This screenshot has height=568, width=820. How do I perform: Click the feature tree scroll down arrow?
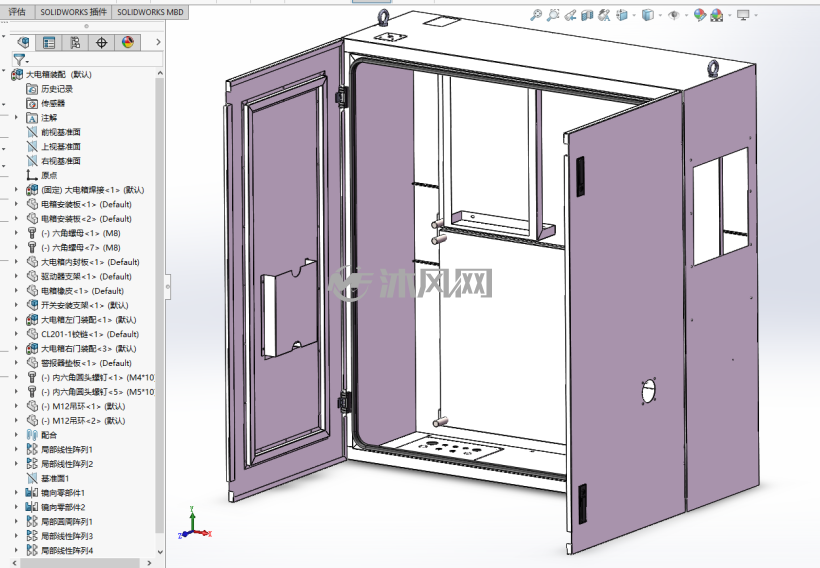point(160,551)
